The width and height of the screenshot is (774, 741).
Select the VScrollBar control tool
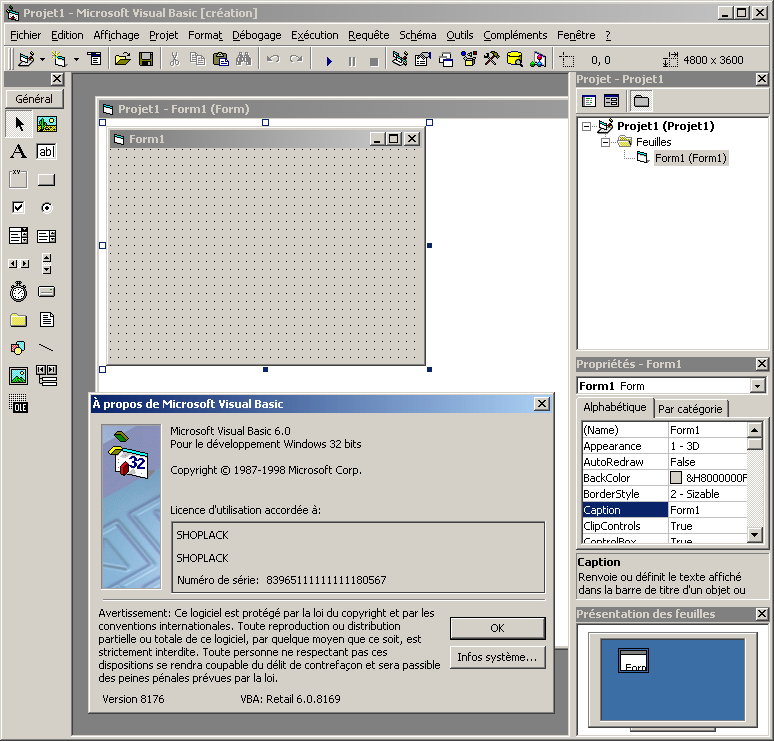47,264
